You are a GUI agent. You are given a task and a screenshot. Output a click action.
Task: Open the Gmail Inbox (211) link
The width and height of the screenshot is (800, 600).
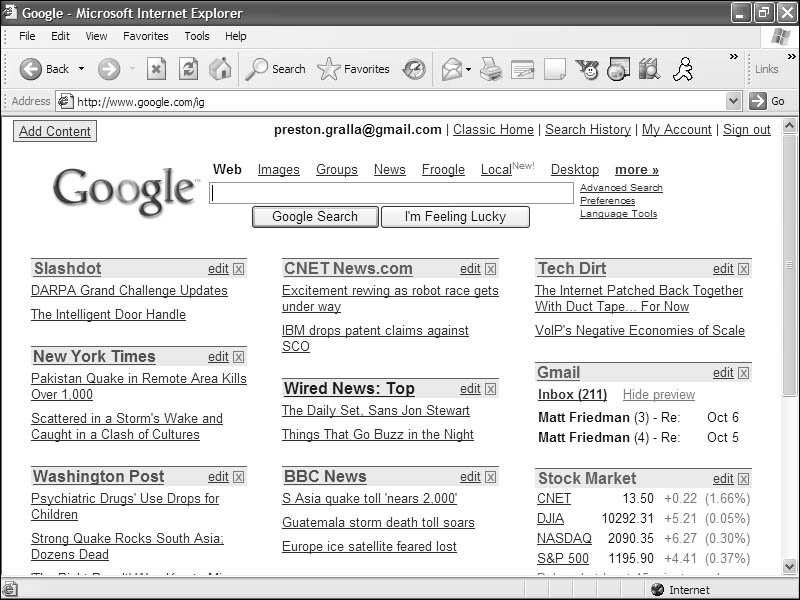pyautogui.click(x=572, y=395)
